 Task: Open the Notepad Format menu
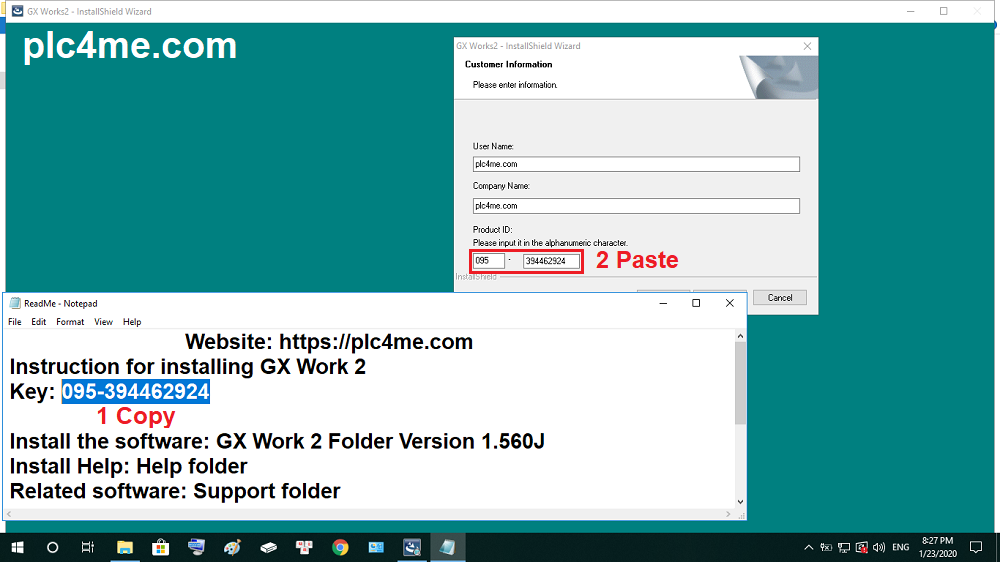[70, 322]
